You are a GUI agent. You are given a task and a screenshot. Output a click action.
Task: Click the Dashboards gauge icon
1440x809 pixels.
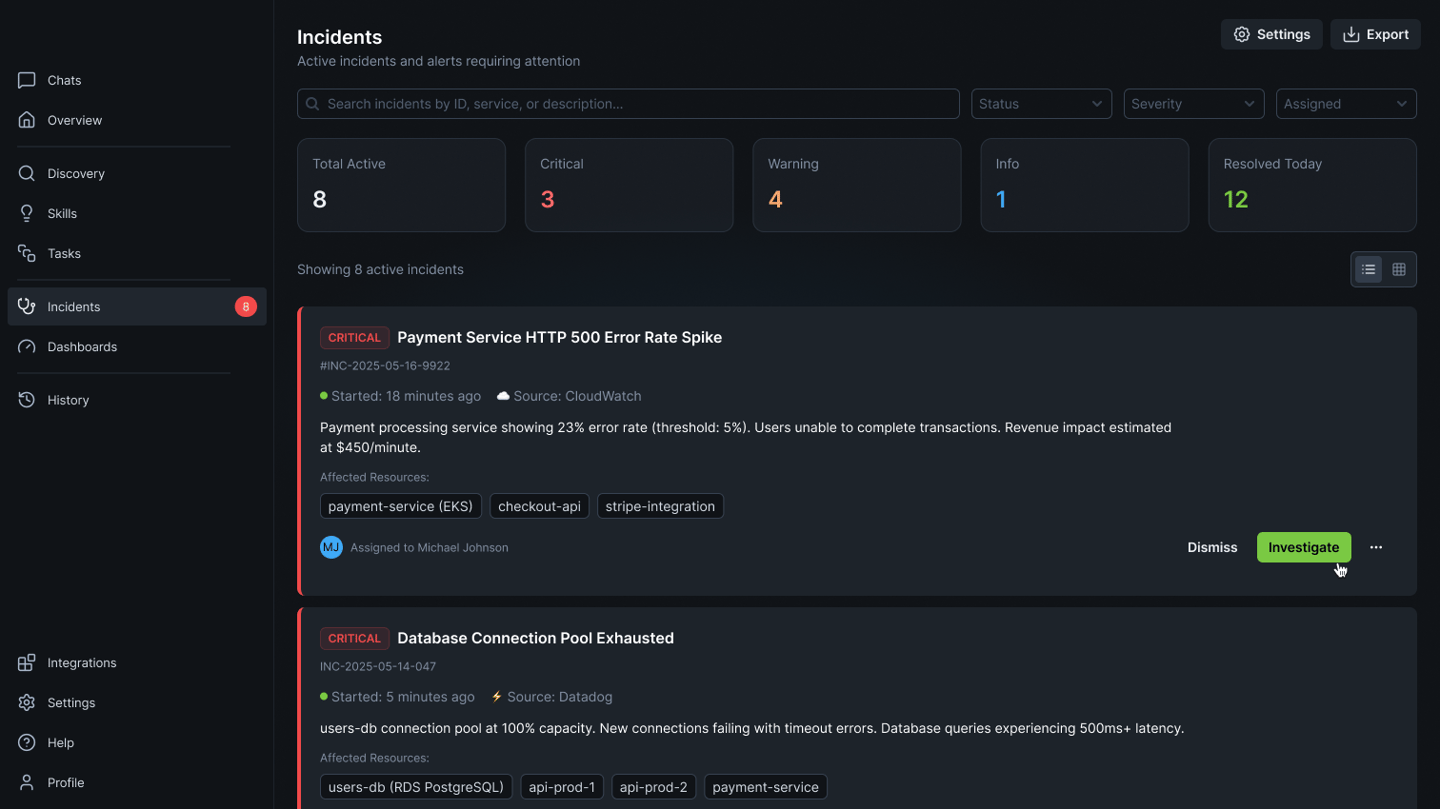coord(27,347)
